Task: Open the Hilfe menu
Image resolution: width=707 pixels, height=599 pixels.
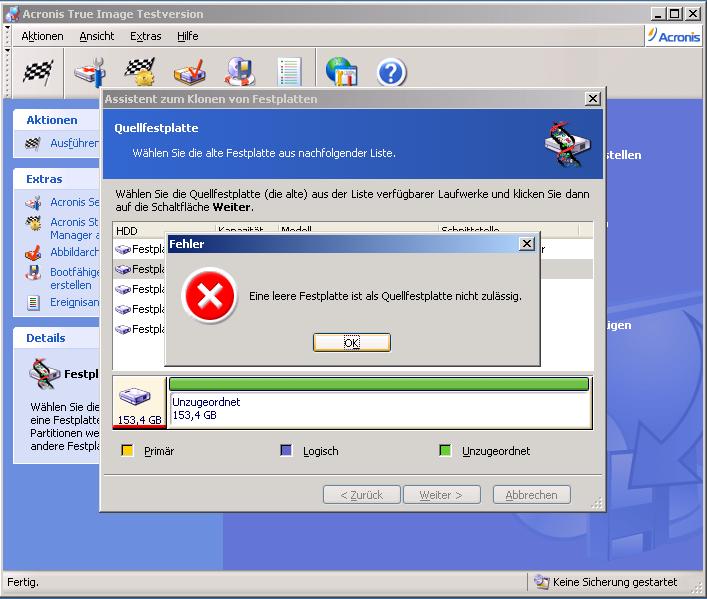Action: 188,36
